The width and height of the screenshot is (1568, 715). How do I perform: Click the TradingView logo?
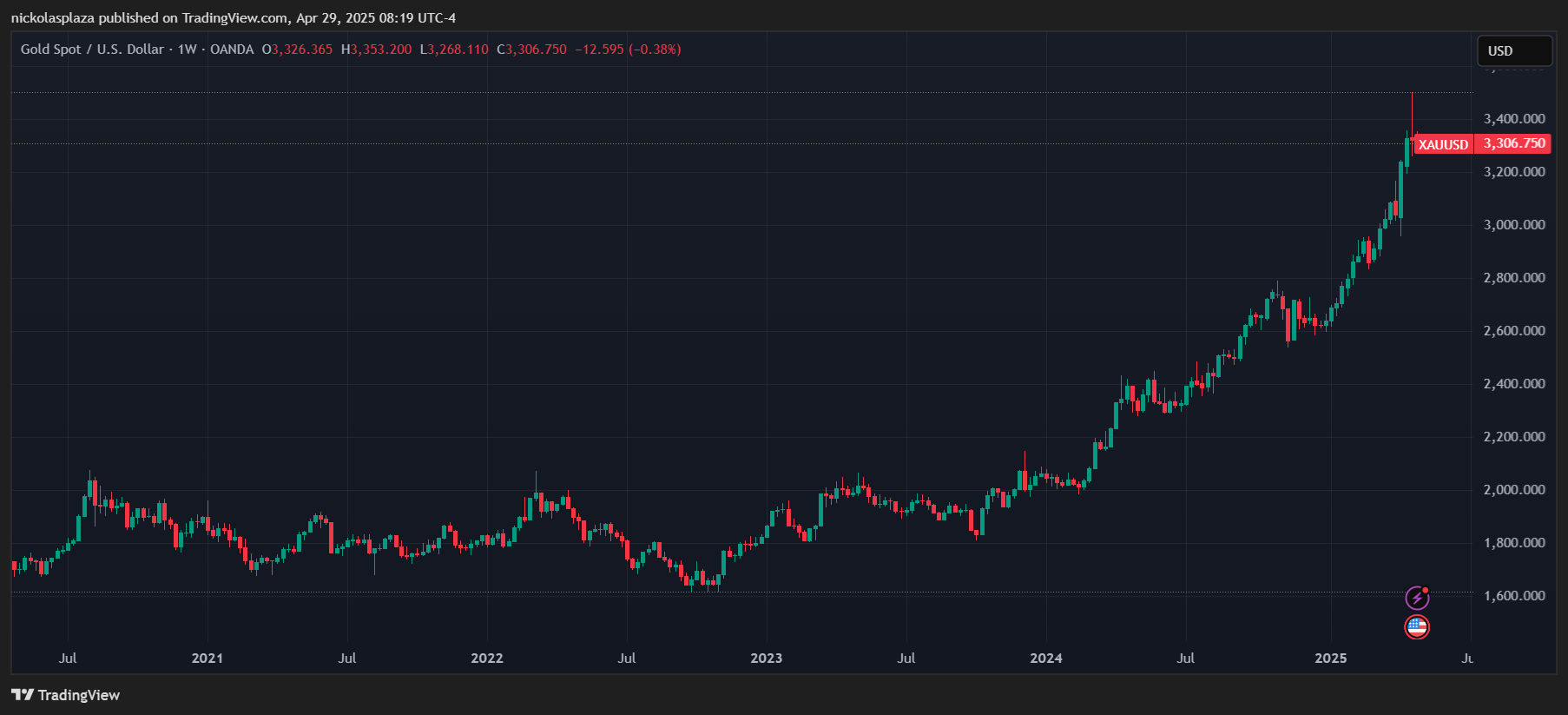65,695
